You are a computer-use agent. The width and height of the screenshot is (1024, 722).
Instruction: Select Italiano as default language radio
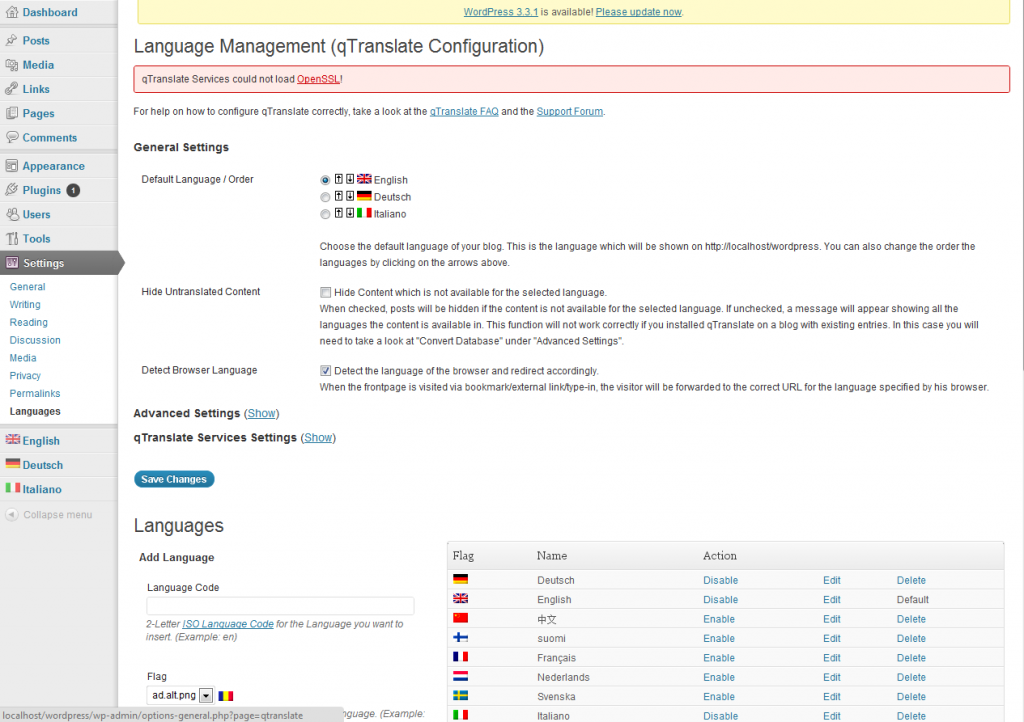(x=325, y=214)
